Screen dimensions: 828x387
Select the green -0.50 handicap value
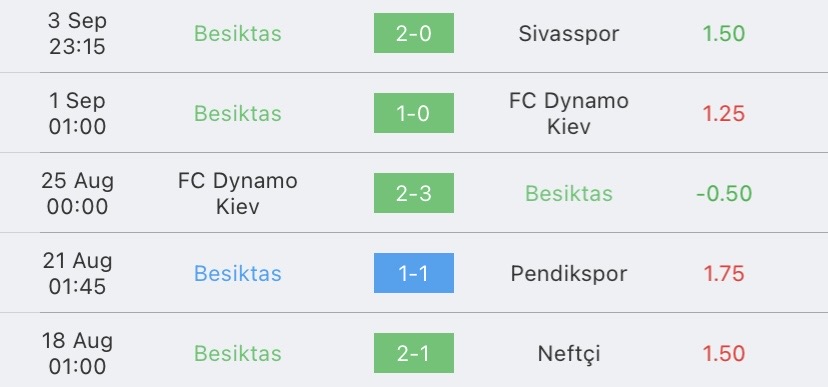(x=723, y=193)
